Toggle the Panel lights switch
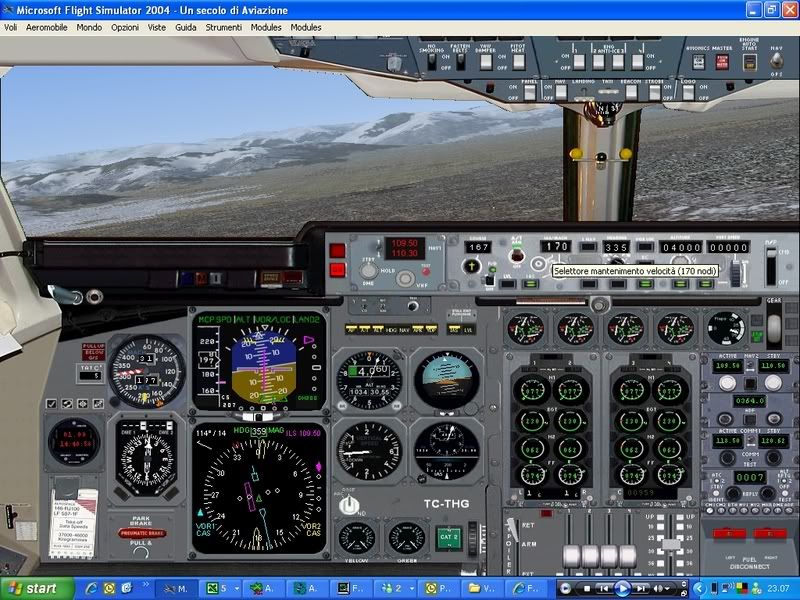800x600 pixels. point(530,92)
